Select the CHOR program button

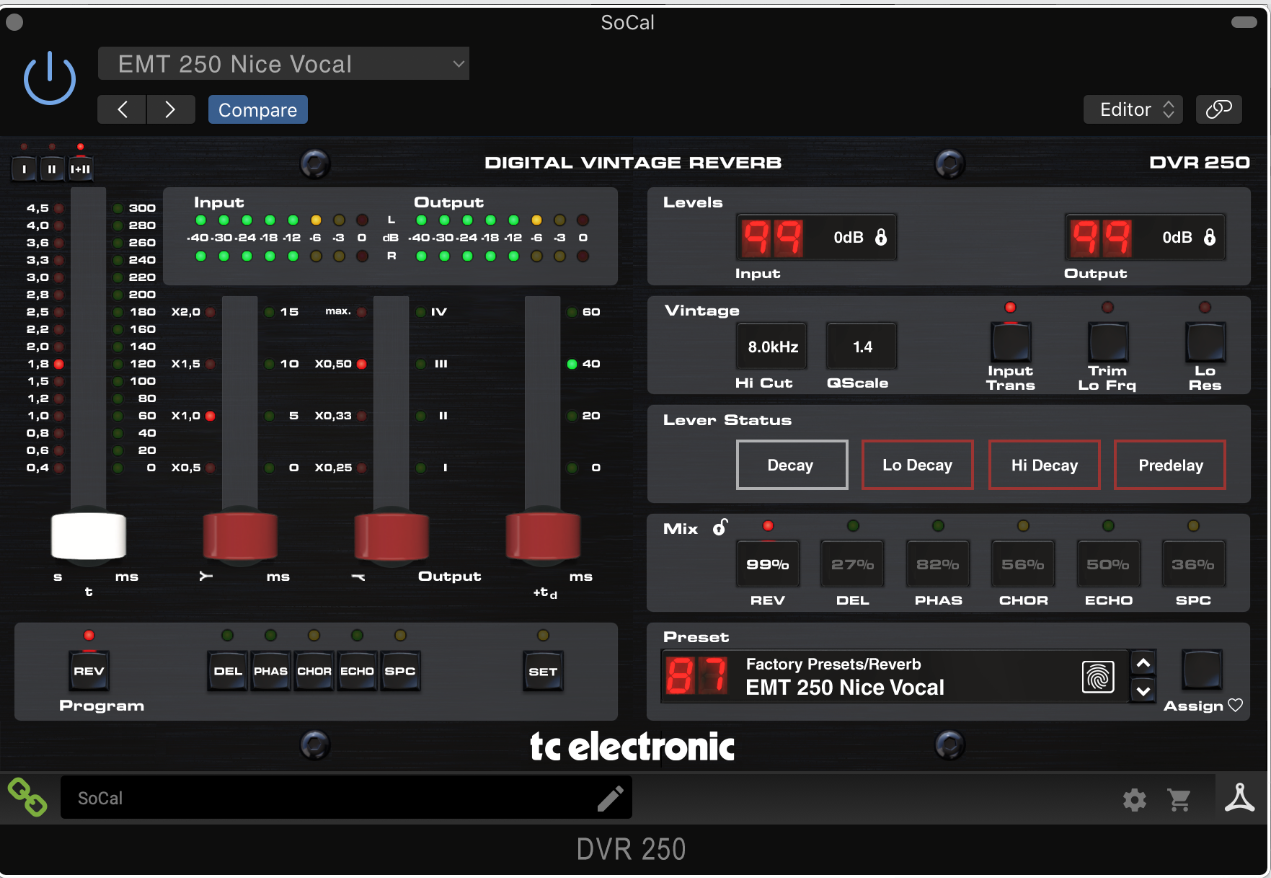314,671
